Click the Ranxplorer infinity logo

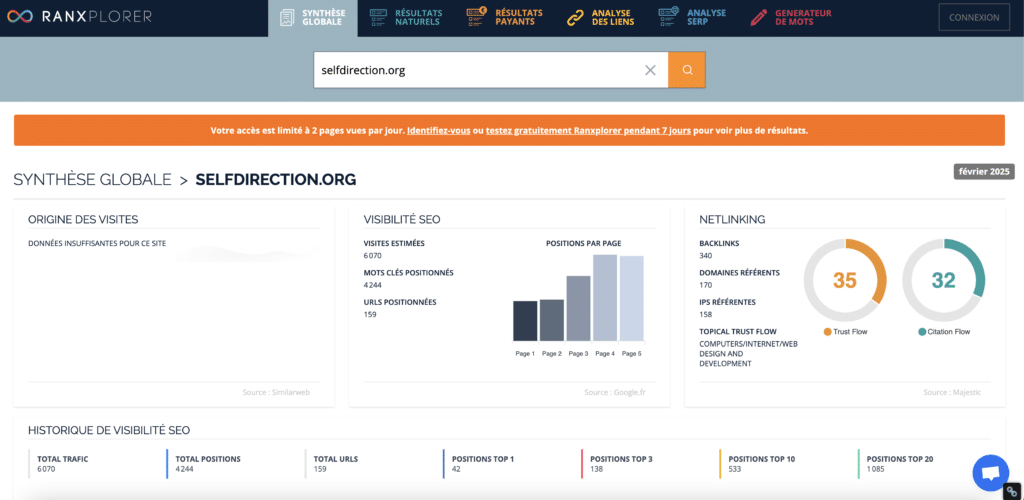tap(19, 17)
